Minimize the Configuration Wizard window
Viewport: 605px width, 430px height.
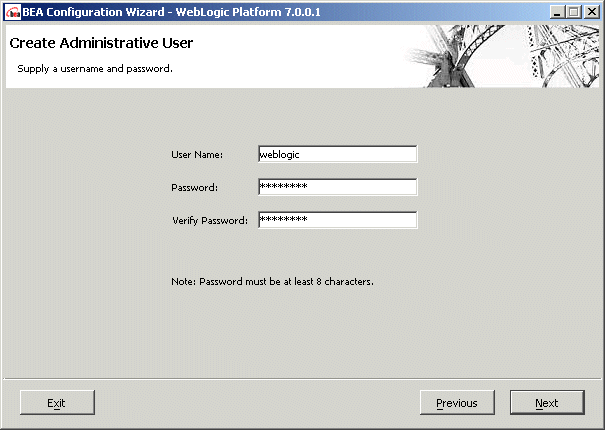[557, 12]
